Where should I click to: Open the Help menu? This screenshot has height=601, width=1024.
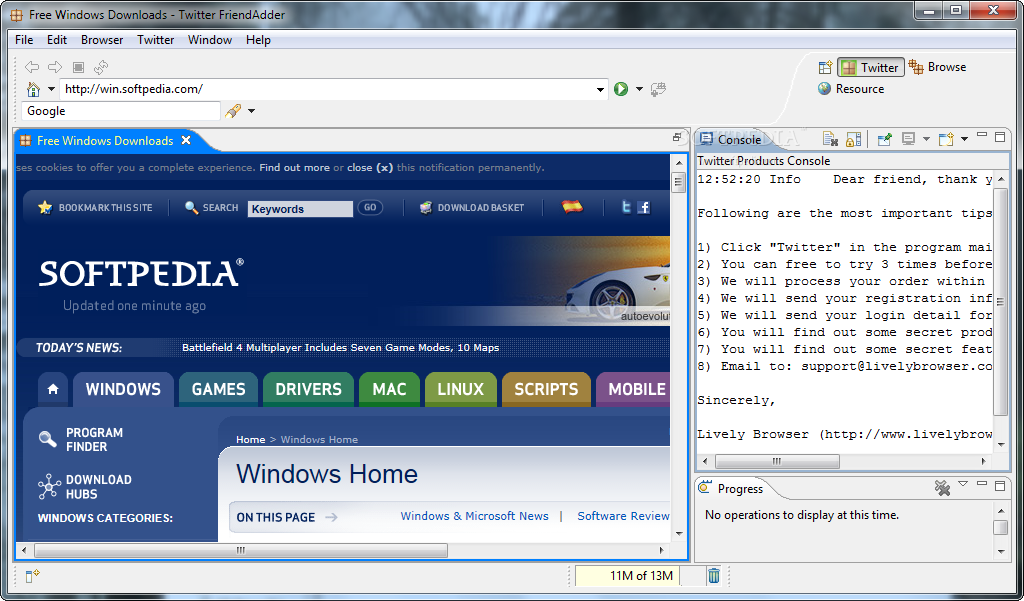click(258, 40)
